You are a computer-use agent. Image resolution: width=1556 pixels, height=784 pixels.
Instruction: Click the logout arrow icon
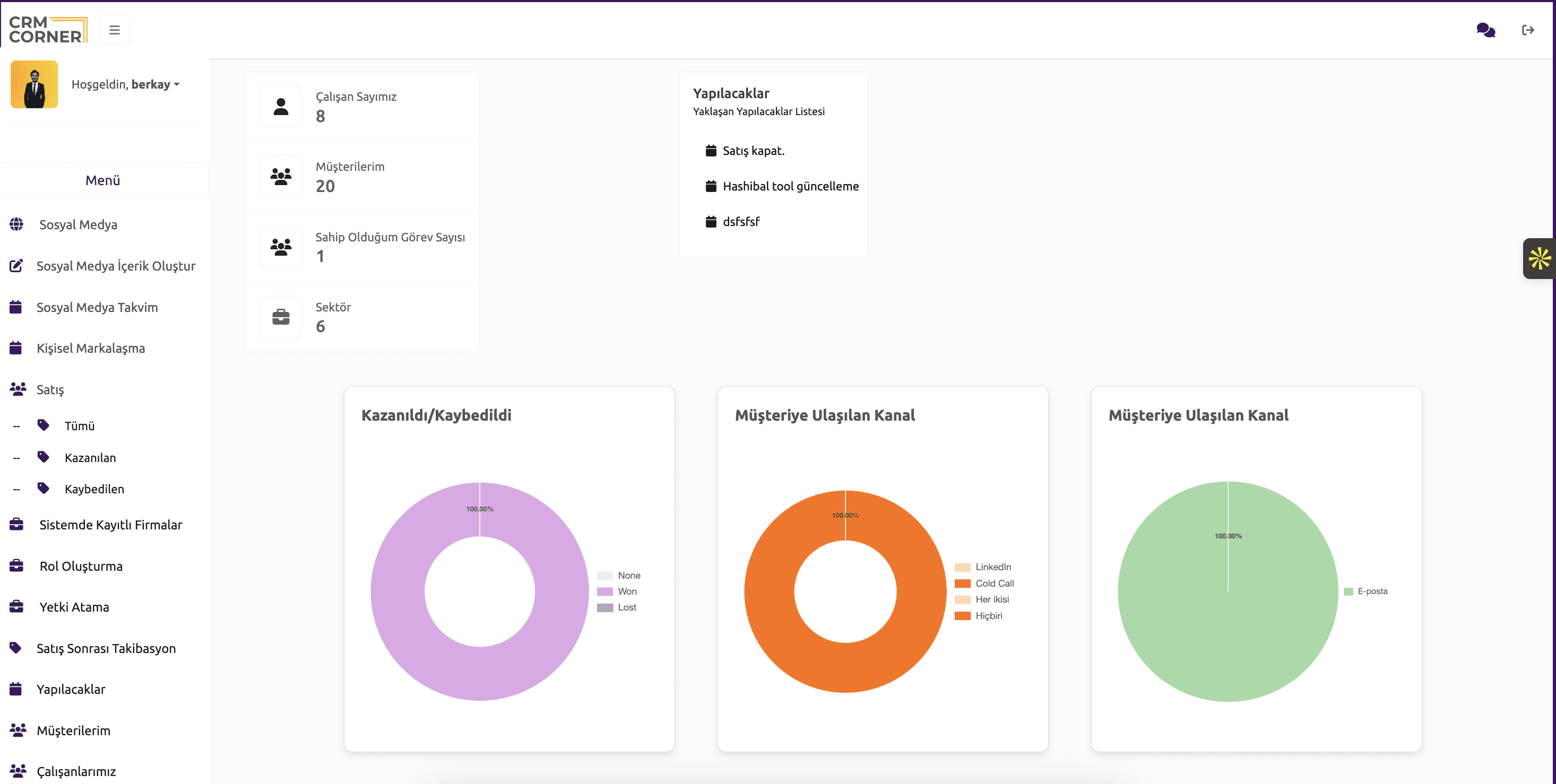[1528, 30]
